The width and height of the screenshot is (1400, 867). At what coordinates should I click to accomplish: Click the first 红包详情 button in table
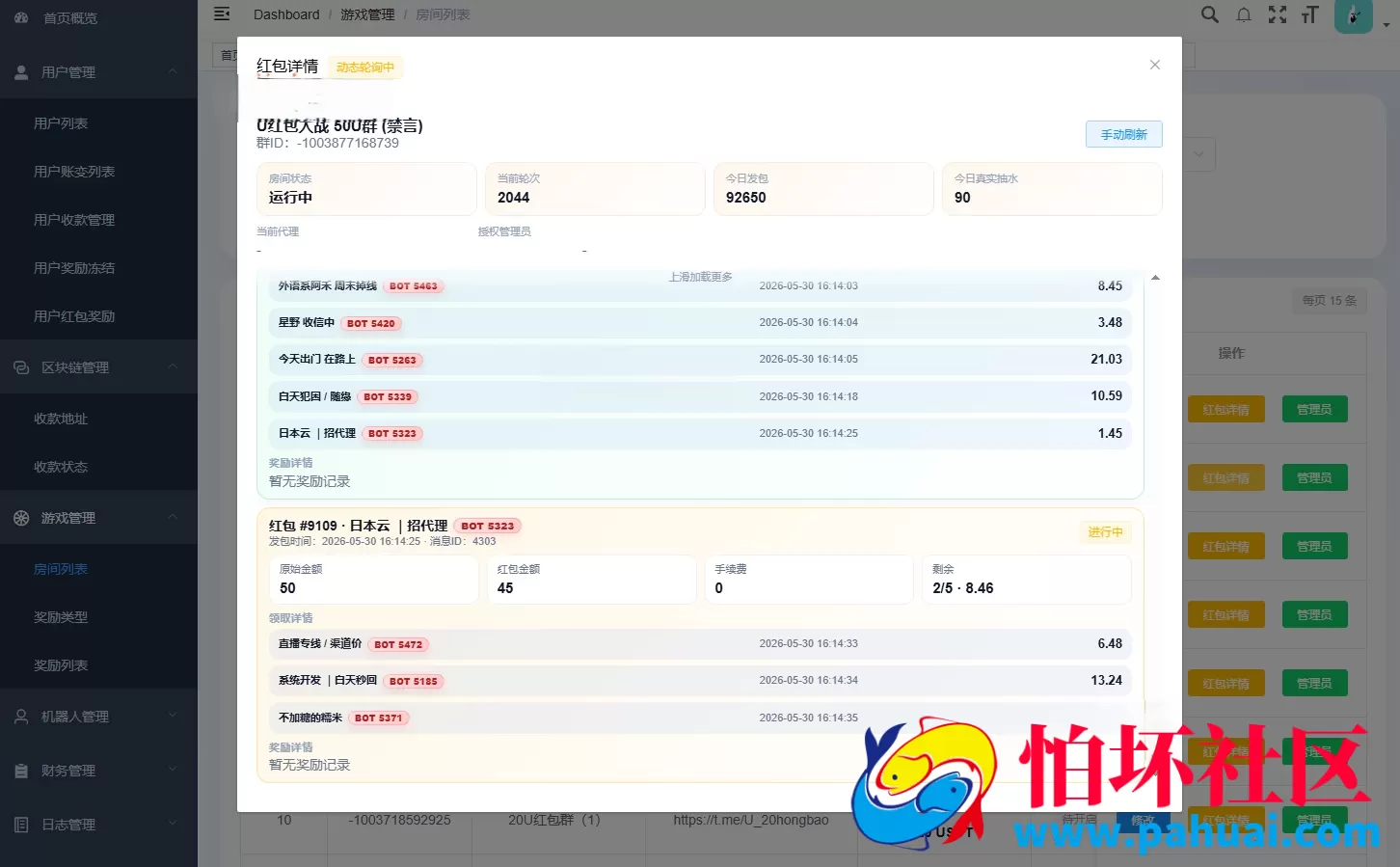1225,410
